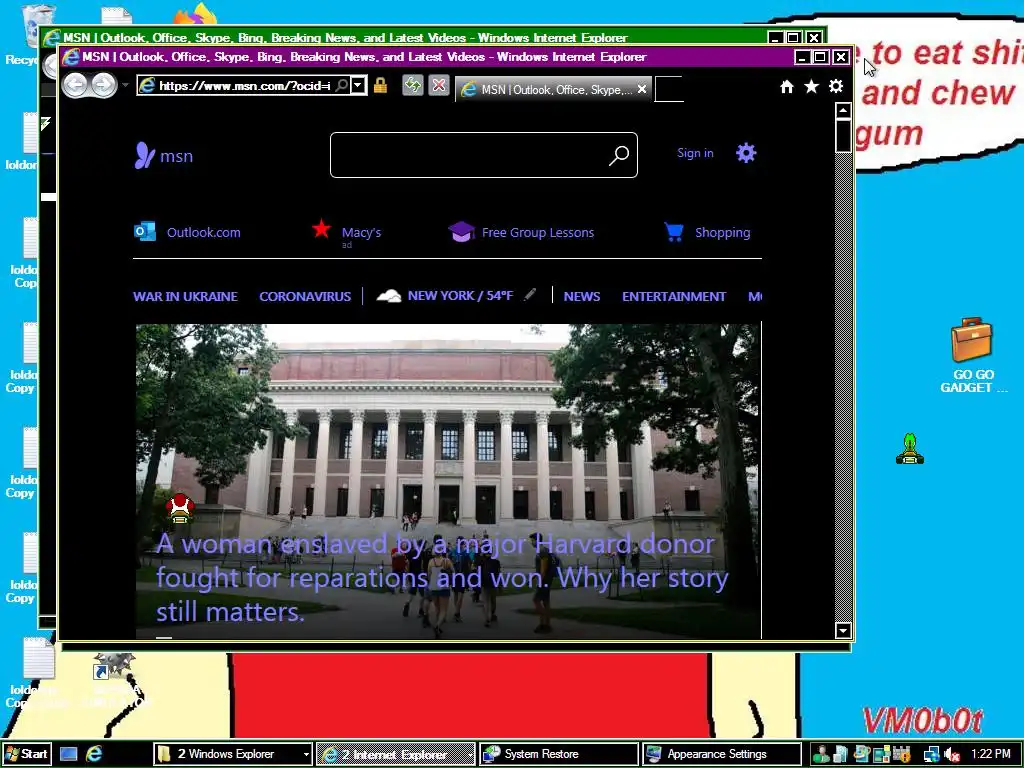Open the Shopping link
This screenshot has width=1024, height=768.
coord(722,232)
